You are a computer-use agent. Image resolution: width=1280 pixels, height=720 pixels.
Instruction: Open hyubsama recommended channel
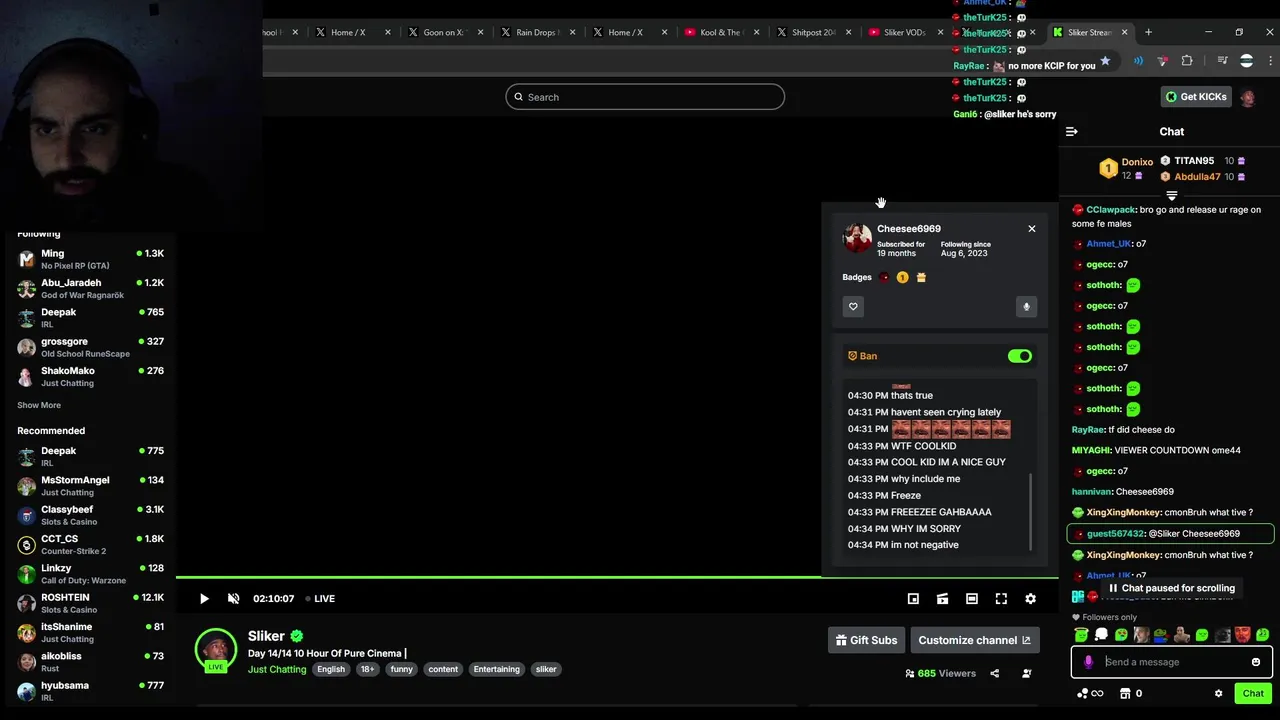point(90,691)
